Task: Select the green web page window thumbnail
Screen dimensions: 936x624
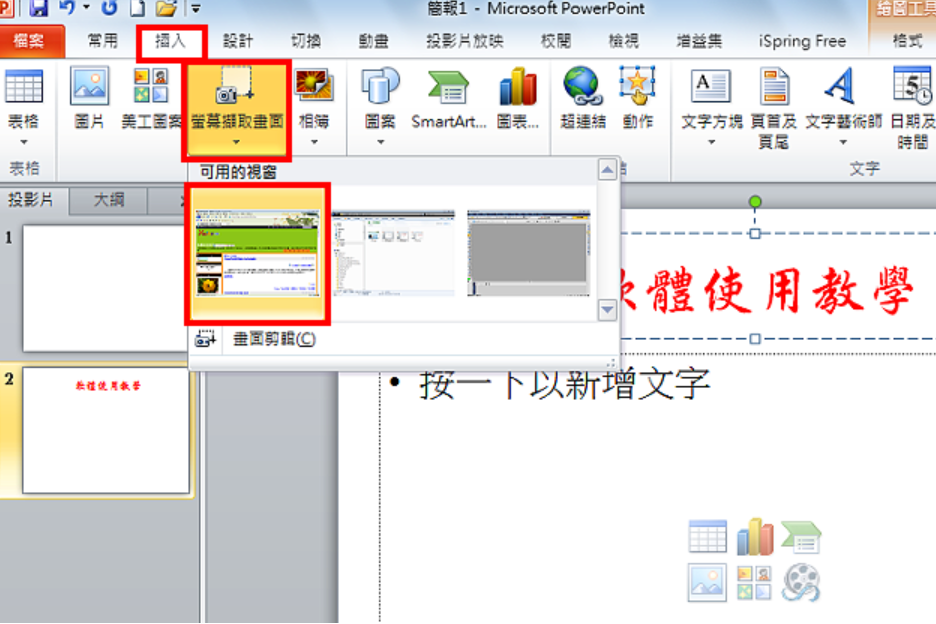Action: 257,254
